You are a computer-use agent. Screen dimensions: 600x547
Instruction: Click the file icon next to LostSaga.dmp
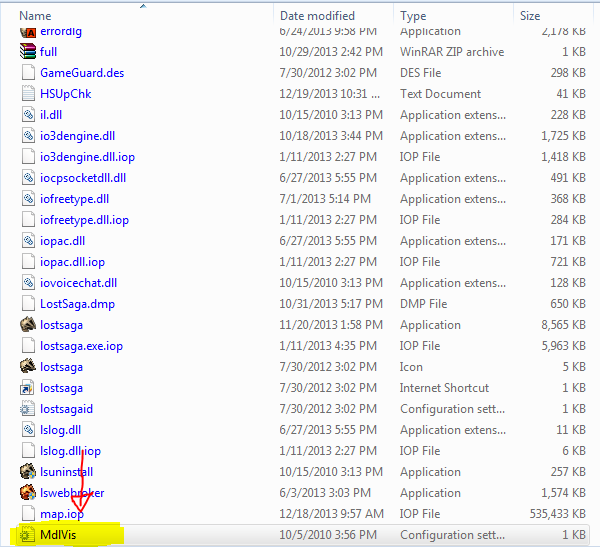(x=28, y=304)
